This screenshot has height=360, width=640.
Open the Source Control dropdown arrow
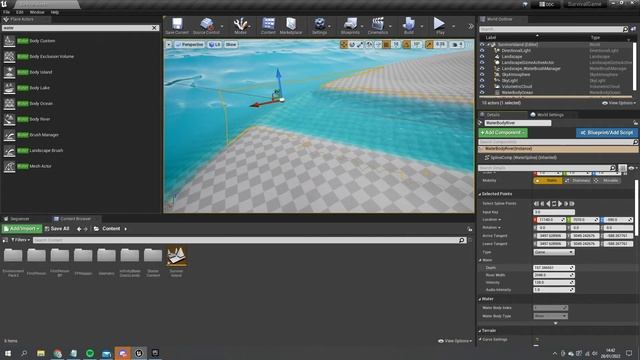point(222,27)
